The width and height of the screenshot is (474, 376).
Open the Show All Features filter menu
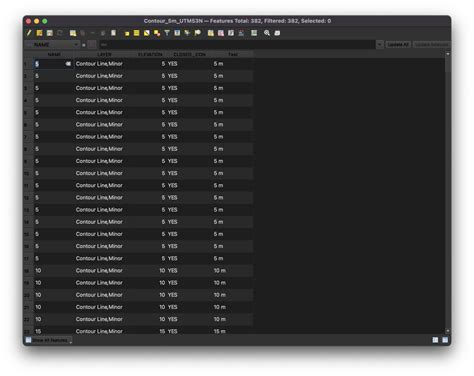click(x=49, y=340)
